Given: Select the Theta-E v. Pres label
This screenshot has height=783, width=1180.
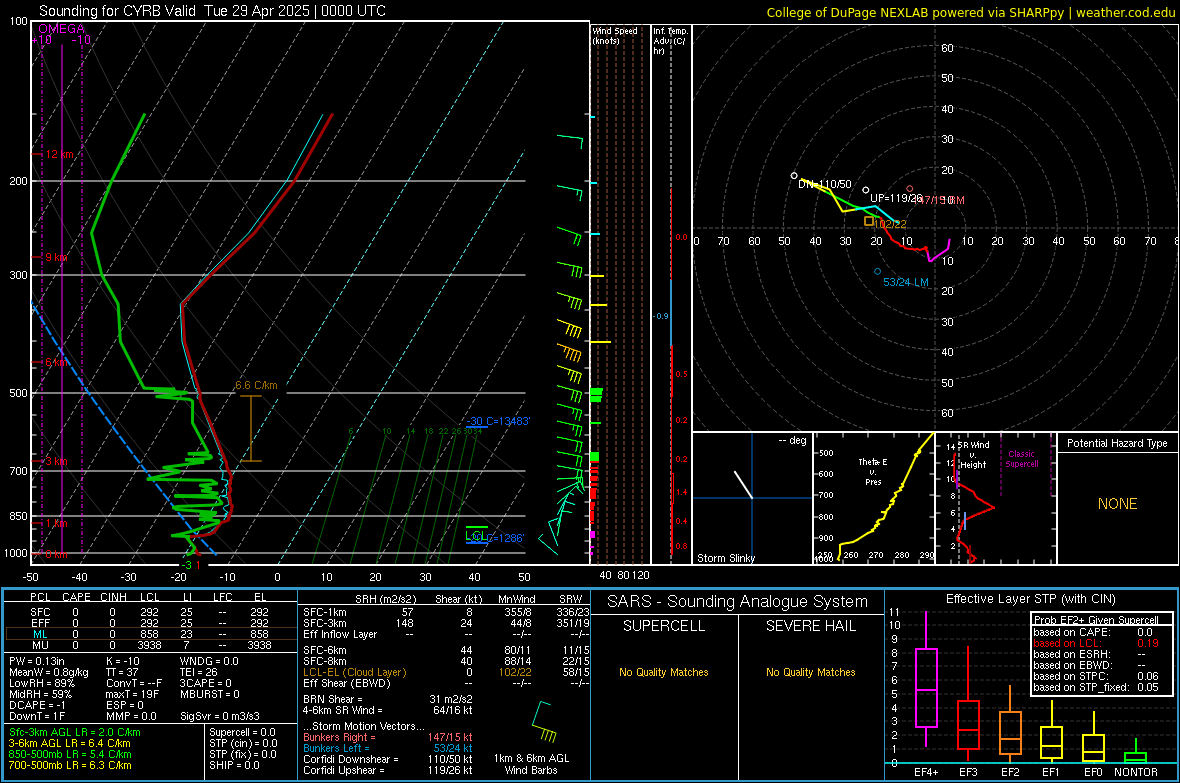Looking at the screenshot, I should 873,472.
